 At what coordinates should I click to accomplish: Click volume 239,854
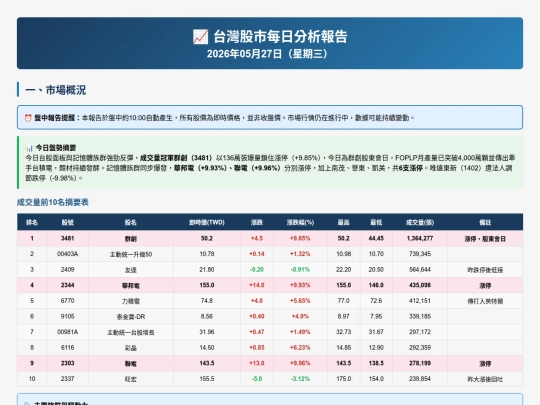tap(420, 378)
